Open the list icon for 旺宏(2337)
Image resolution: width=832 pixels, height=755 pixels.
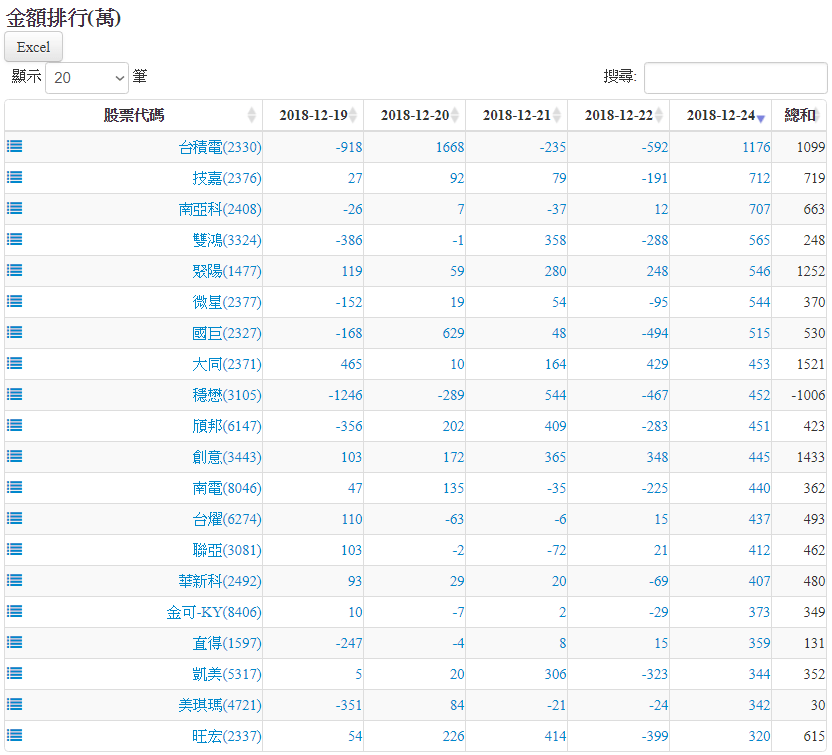15,735
